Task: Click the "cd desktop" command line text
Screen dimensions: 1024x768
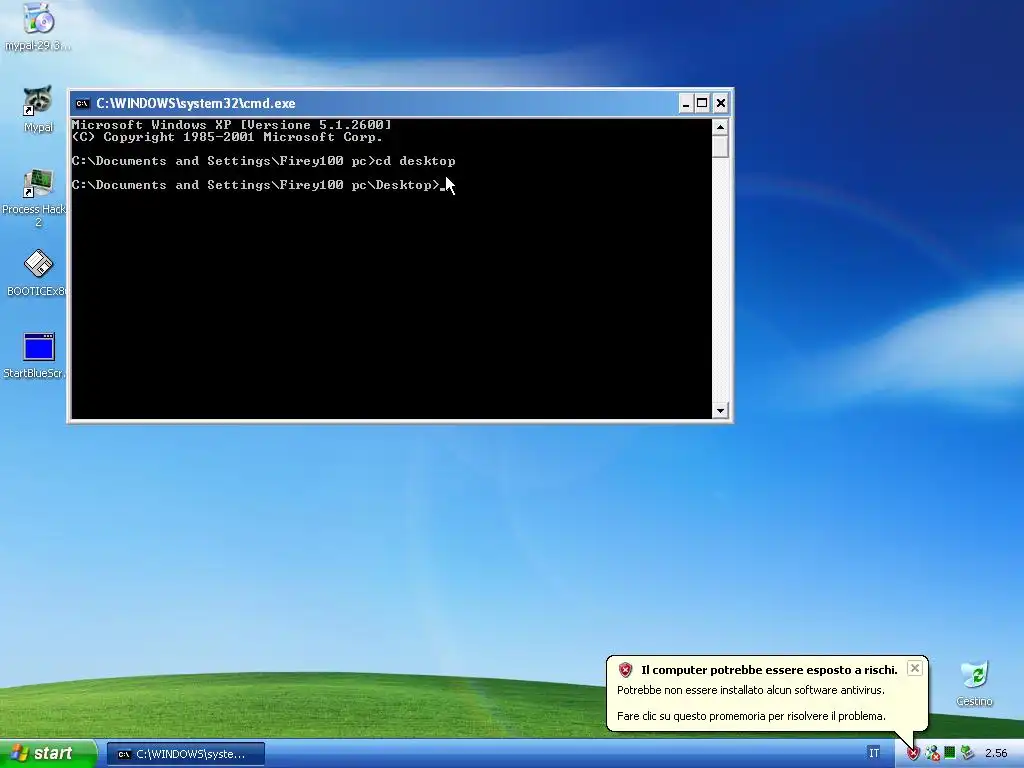Action: click(x=415, y=161)
